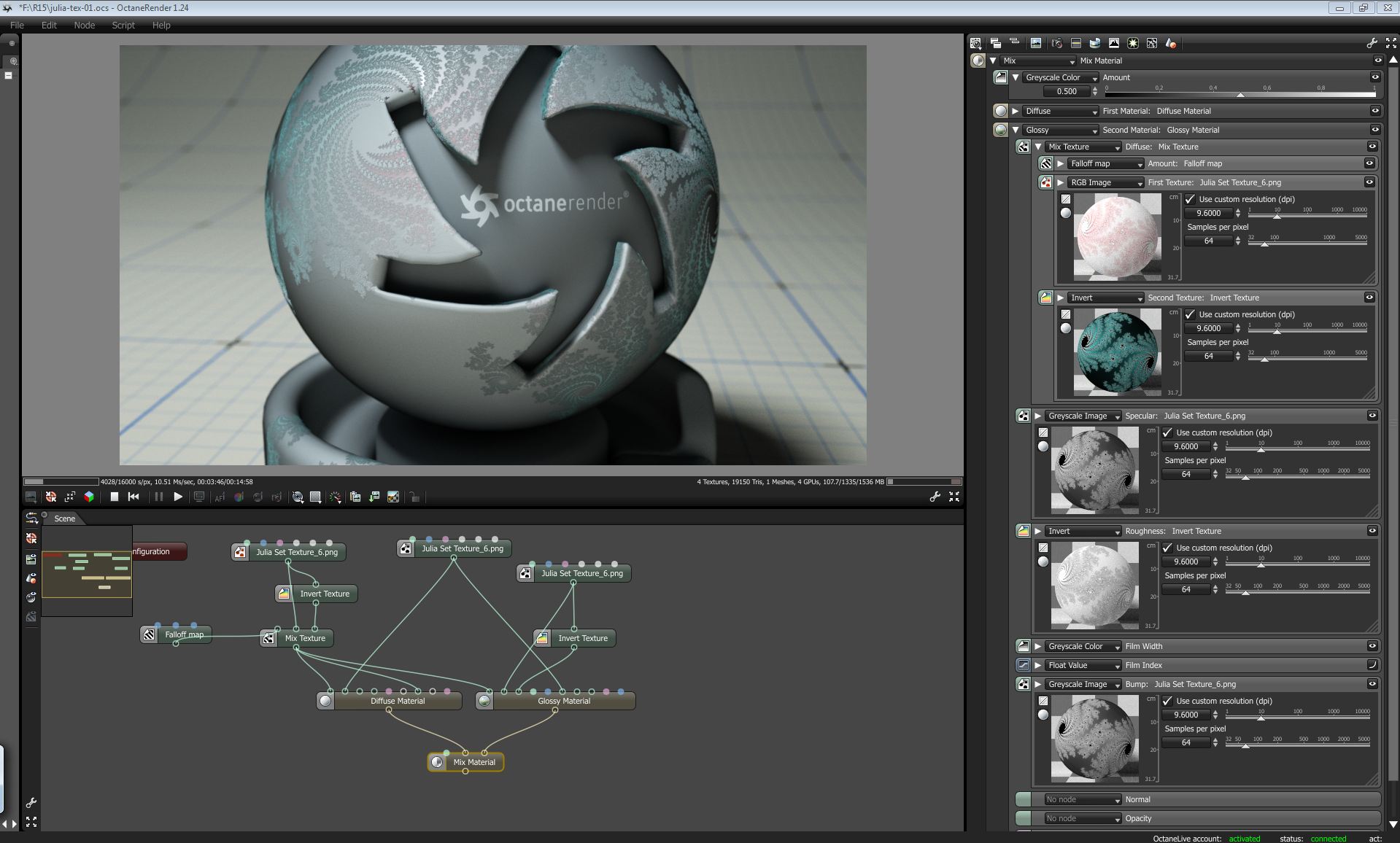
Task: Open graph editor wrench settings
Action: (31, 803)
